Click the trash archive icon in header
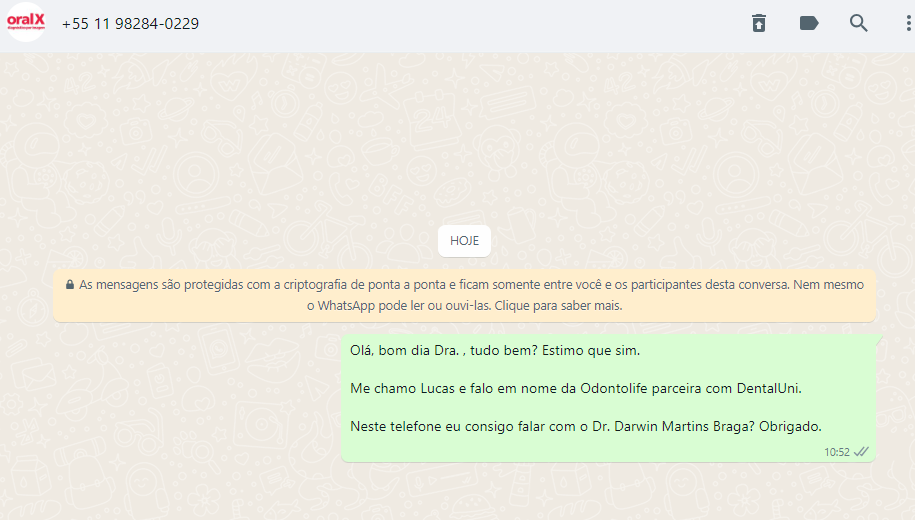The height and width of the screenshot is (520, 915). pyautogui.click(x=759, y=23)
